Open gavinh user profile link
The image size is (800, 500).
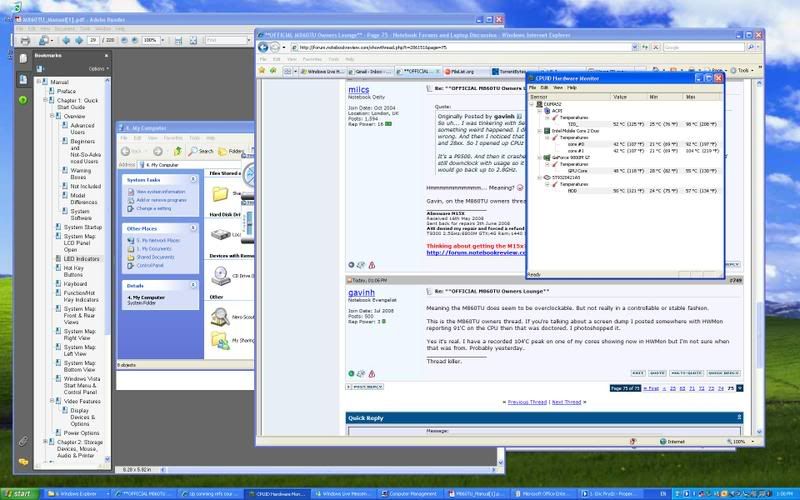coord(361,292)
